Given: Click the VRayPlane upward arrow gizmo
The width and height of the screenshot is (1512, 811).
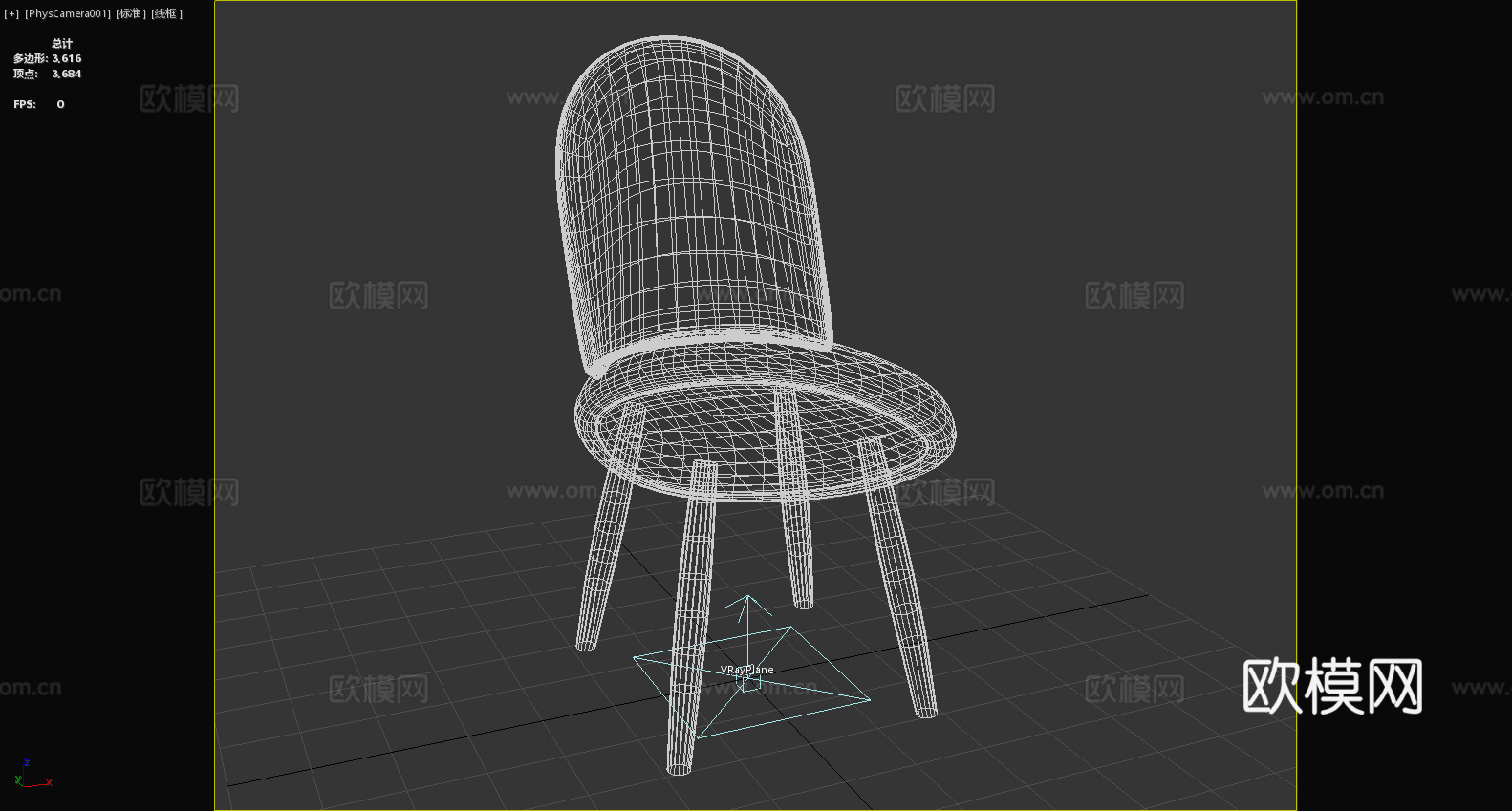Looking at the screenshot, I should tap(748, 621).
